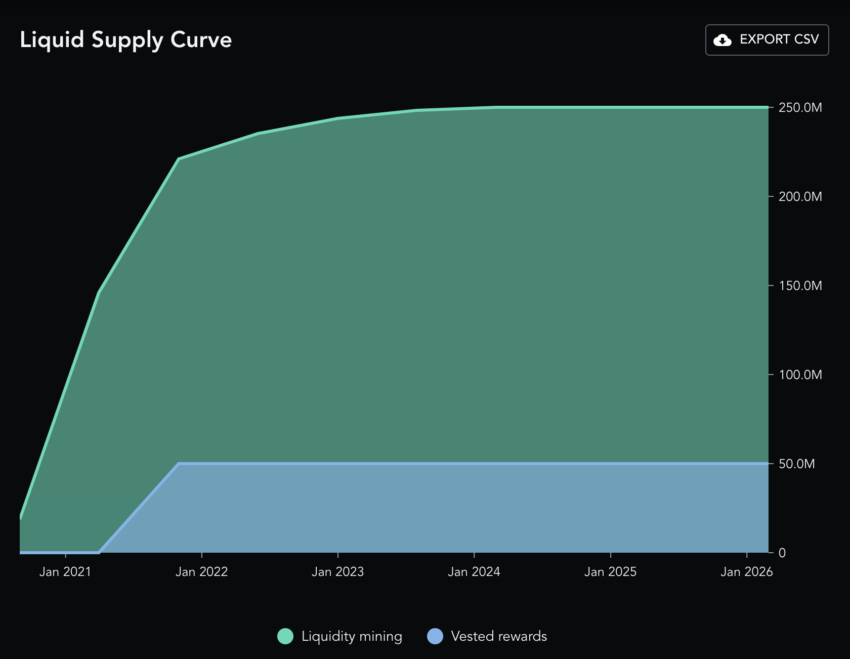
Task: Hide the Vested rewards series label
Action: tap(499, 636)
